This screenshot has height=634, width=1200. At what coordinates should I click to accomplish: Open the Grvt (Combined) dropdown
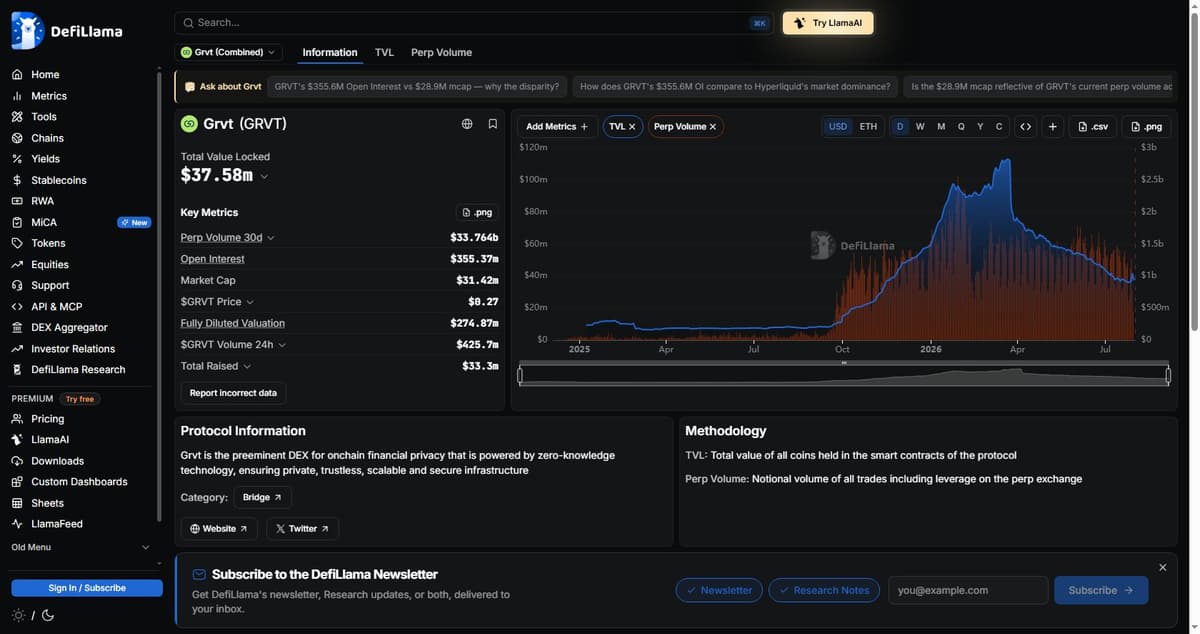[x=228, y=52]
